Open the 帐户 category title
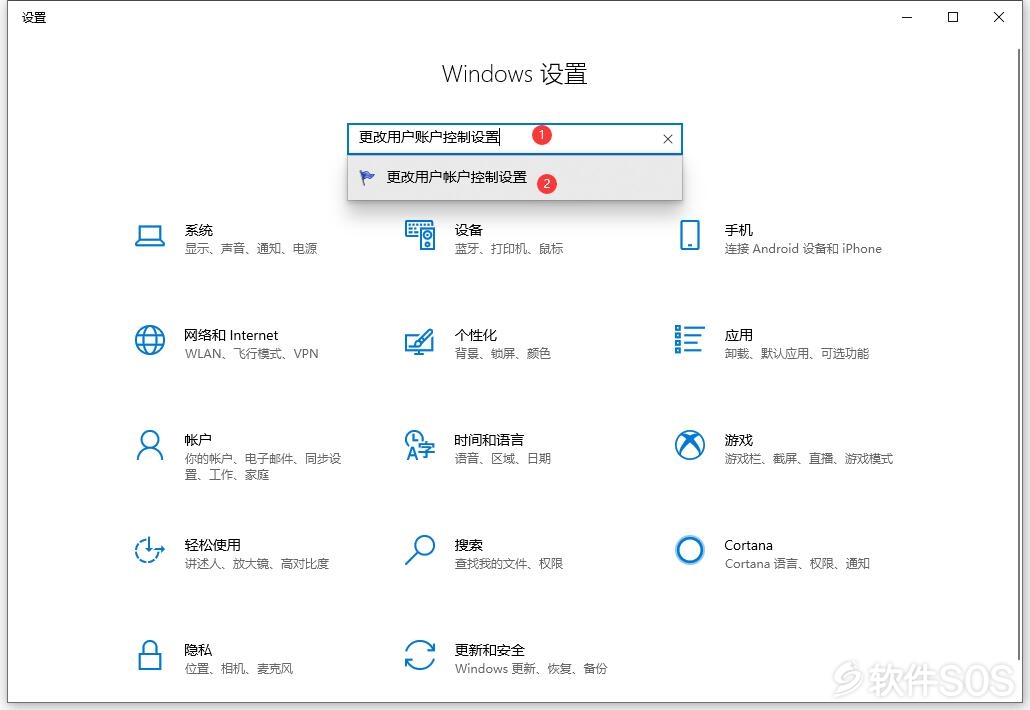This screenshot has height=710, width=1030. [198, 440]
